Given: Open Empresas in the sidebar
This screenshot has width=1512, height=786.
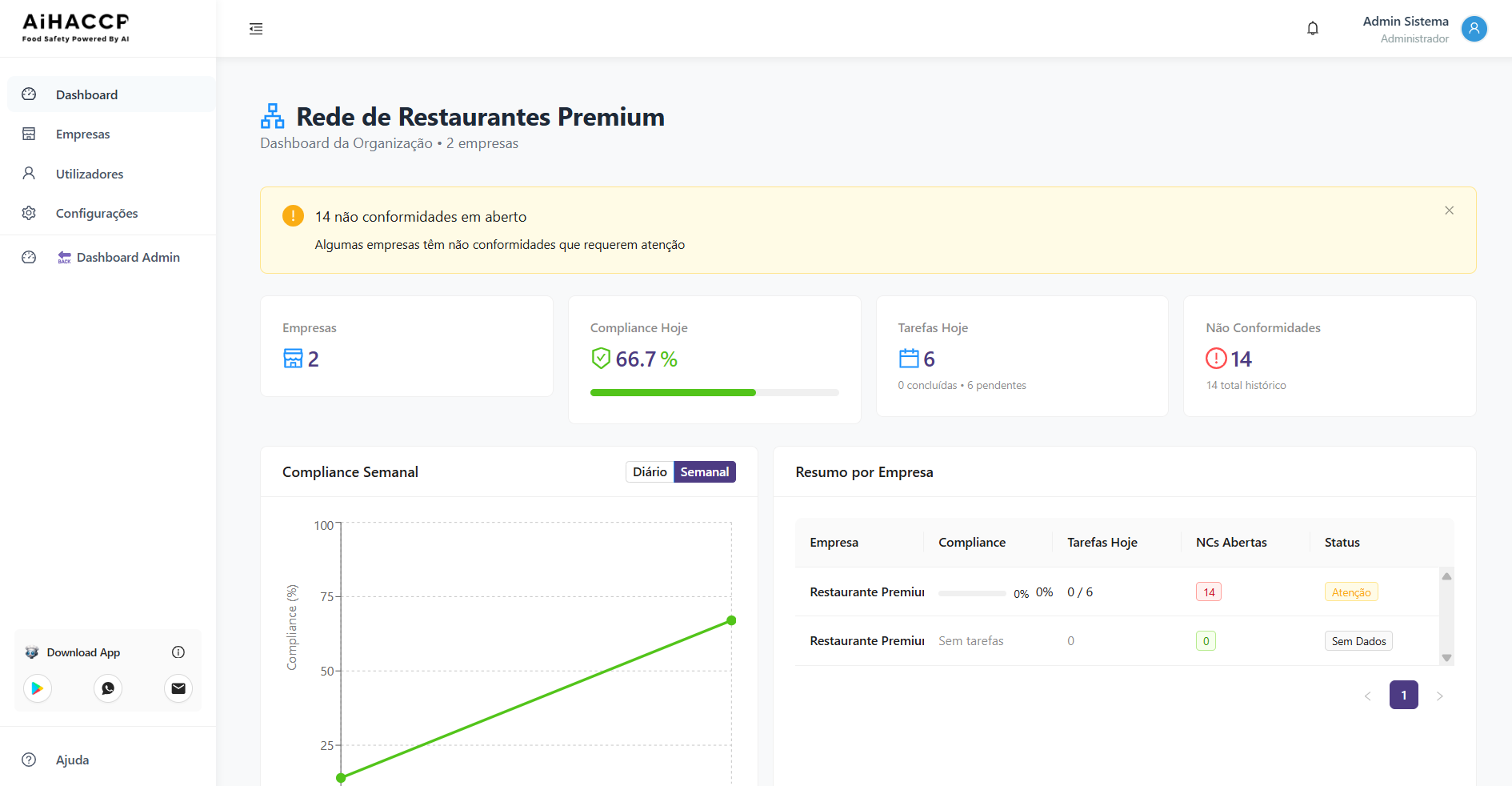Looking at the screenshot, I should click(x=82, y=134).
